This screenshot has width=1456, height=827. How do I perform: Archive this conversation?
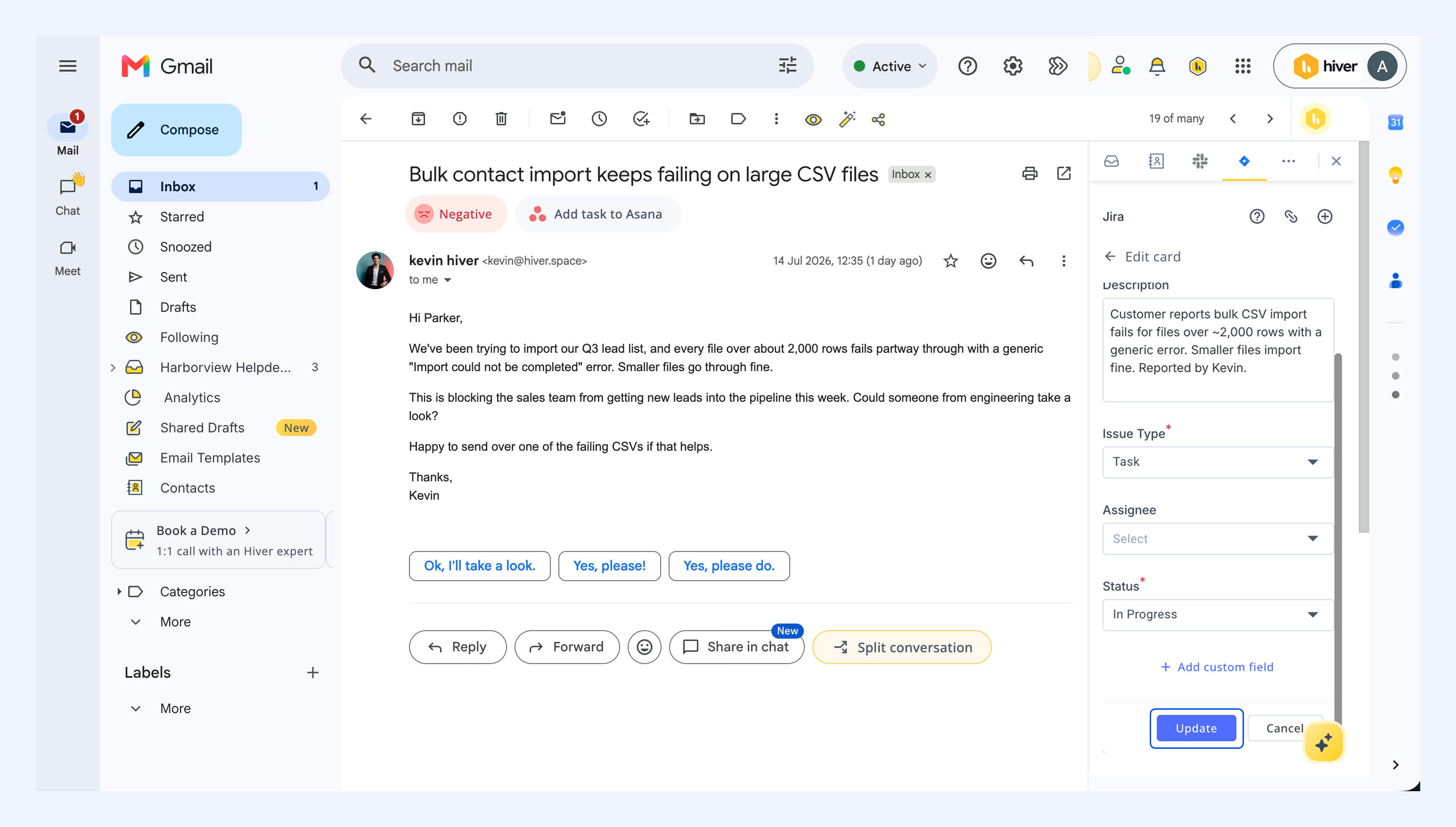pyautogui.click(x=418, y=119)
